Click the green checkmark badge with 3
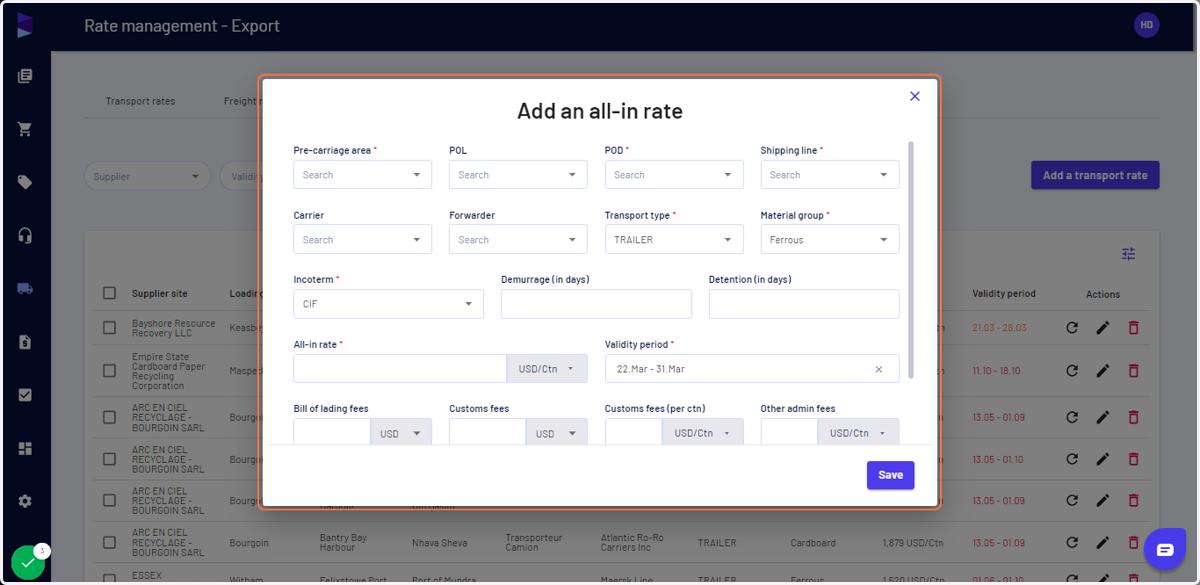Viewport: 1200px width, 585px height. click(28, 562)
